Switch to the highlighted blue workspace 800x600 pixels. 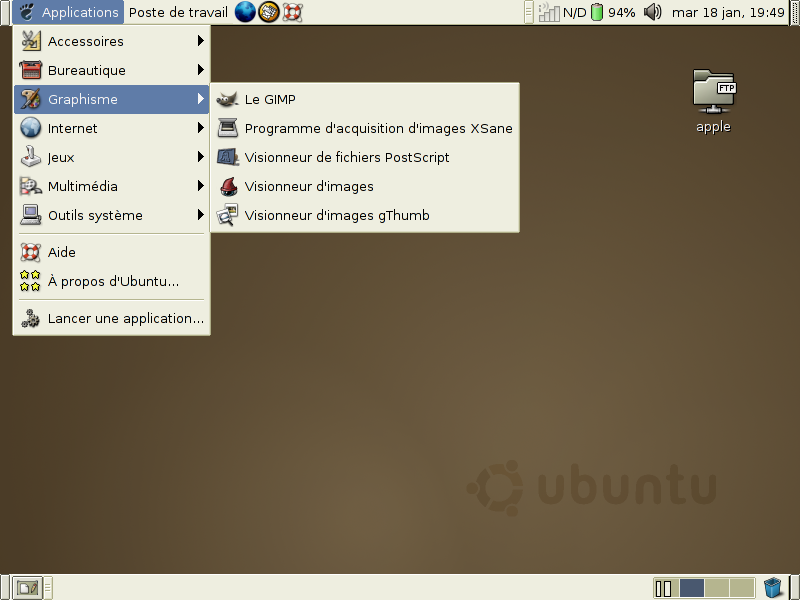point(692,588)
